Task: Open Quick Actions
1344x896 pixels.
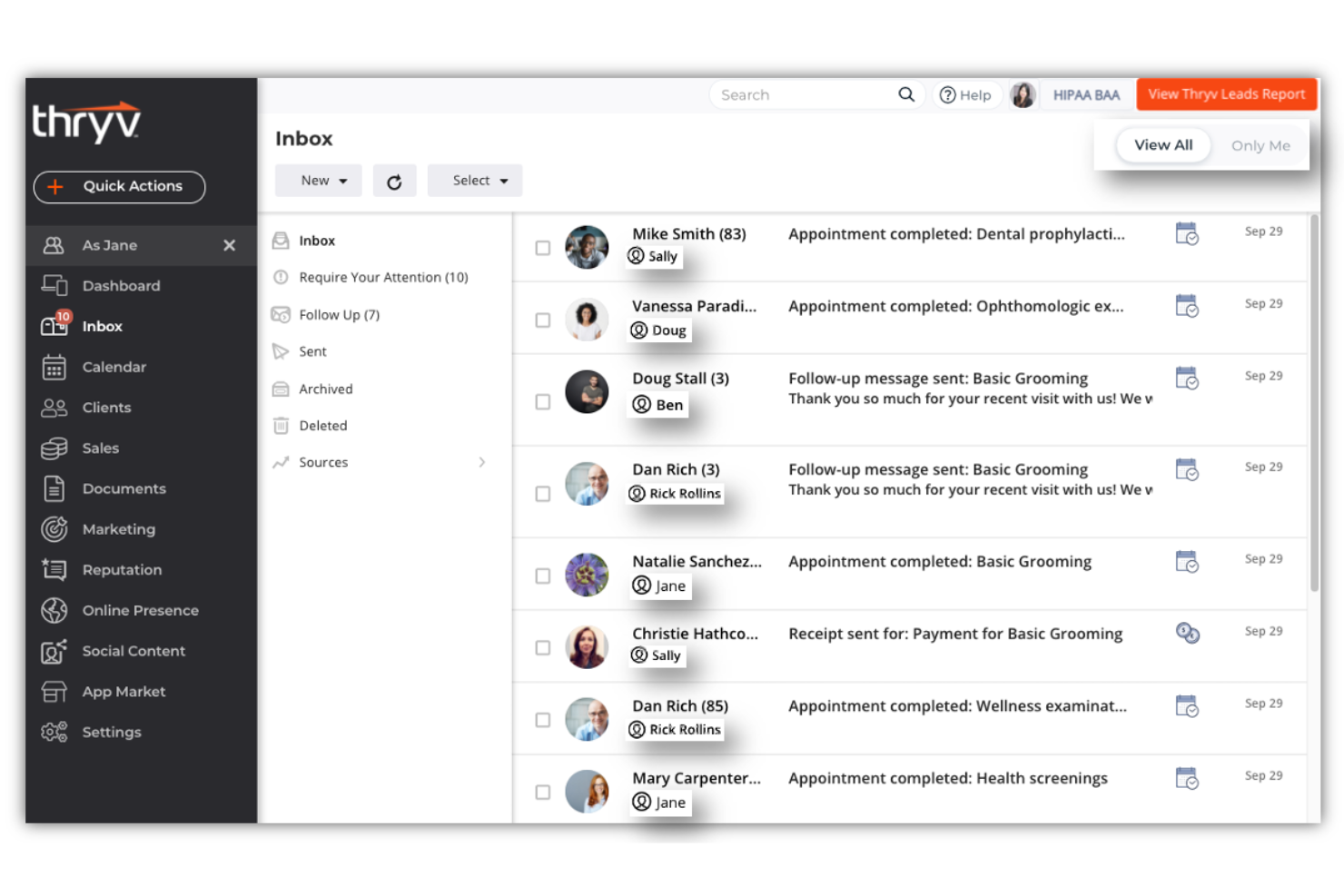Action: coord(119,186)
